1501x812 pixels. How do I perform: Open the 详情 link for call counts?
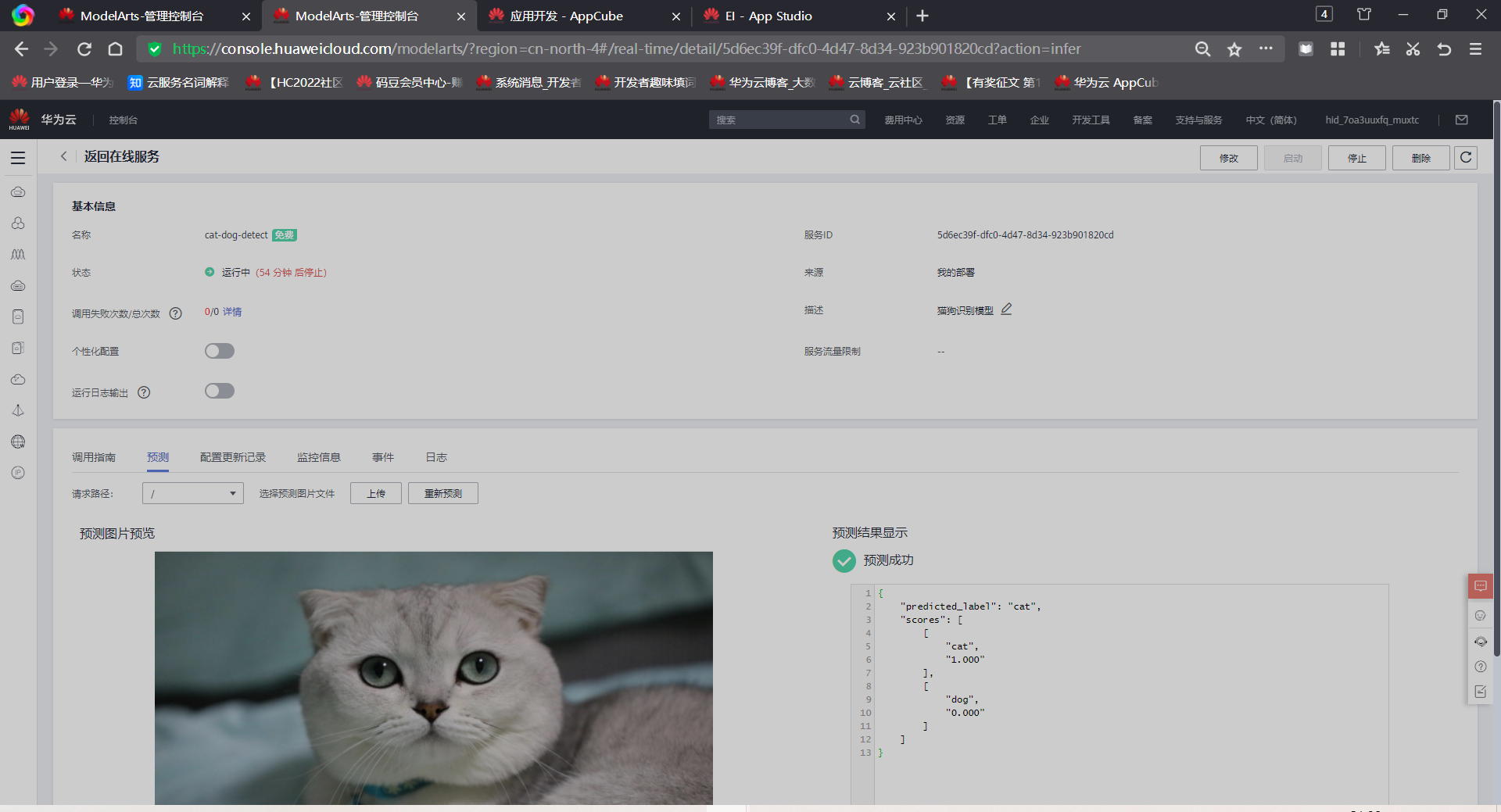[x=232, y=312]
